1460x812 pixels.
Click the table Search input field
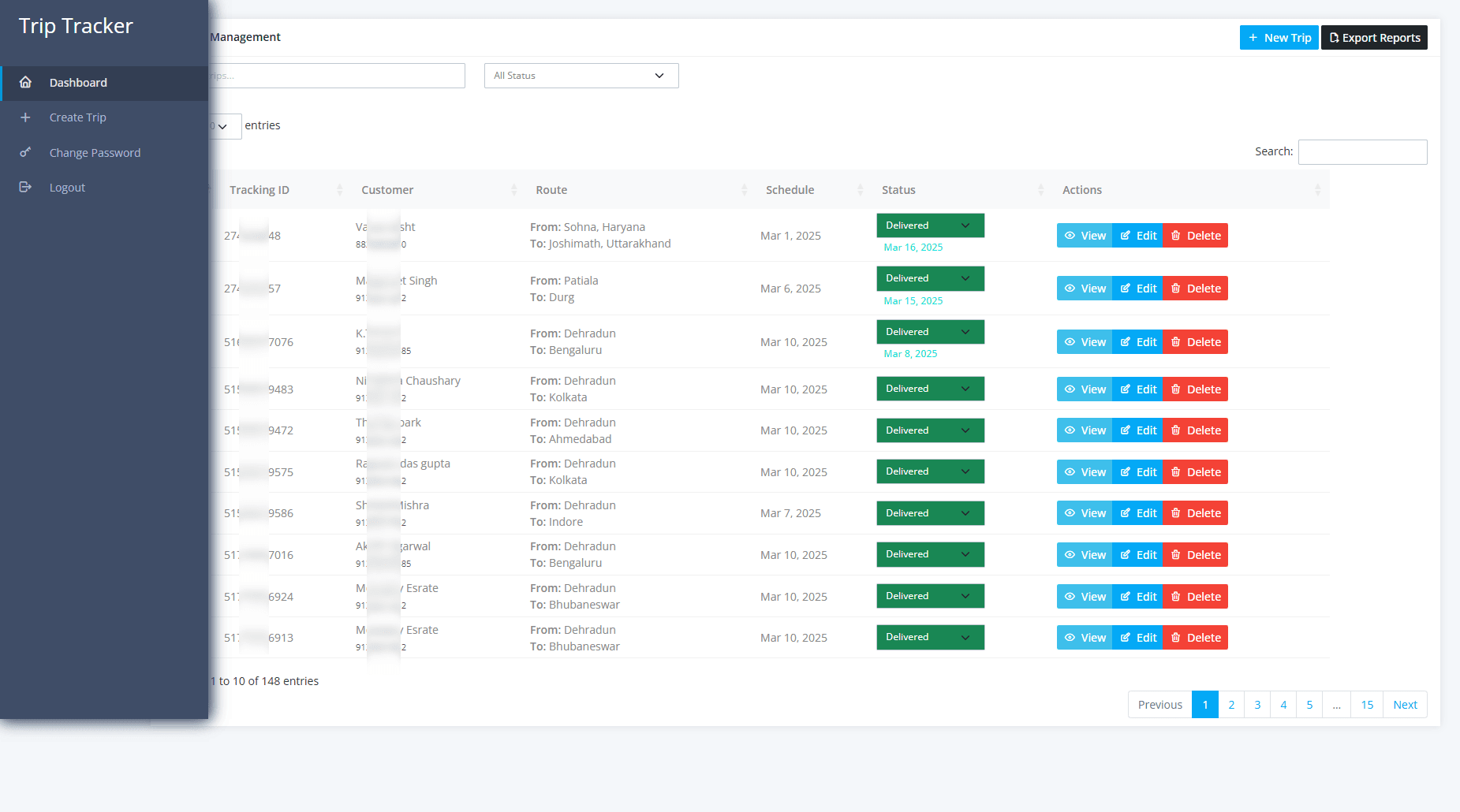click(1362, 152)
